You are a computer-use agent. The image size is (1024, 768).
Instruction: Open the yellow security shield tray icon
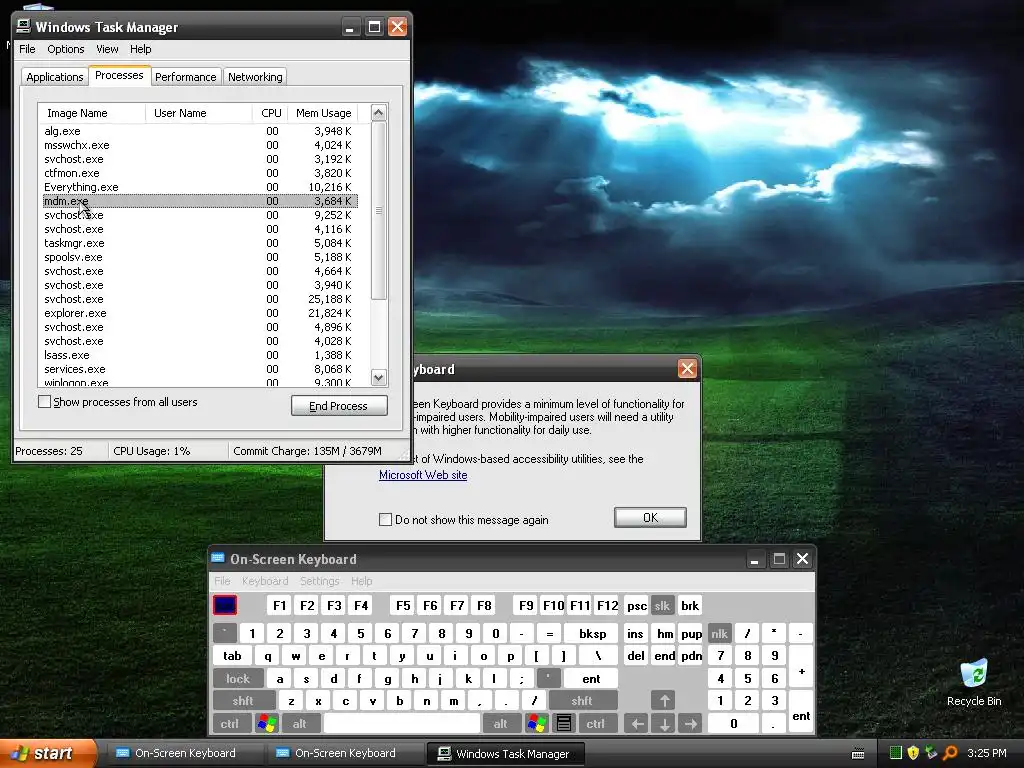tap(913, 753)
